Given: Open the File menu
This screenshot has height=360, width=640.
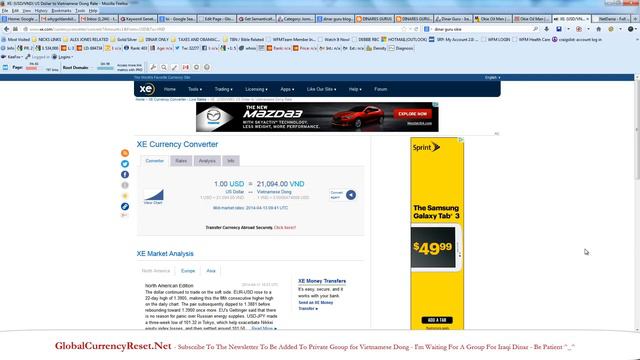Looking at the screenshot, I should (5, 11).
